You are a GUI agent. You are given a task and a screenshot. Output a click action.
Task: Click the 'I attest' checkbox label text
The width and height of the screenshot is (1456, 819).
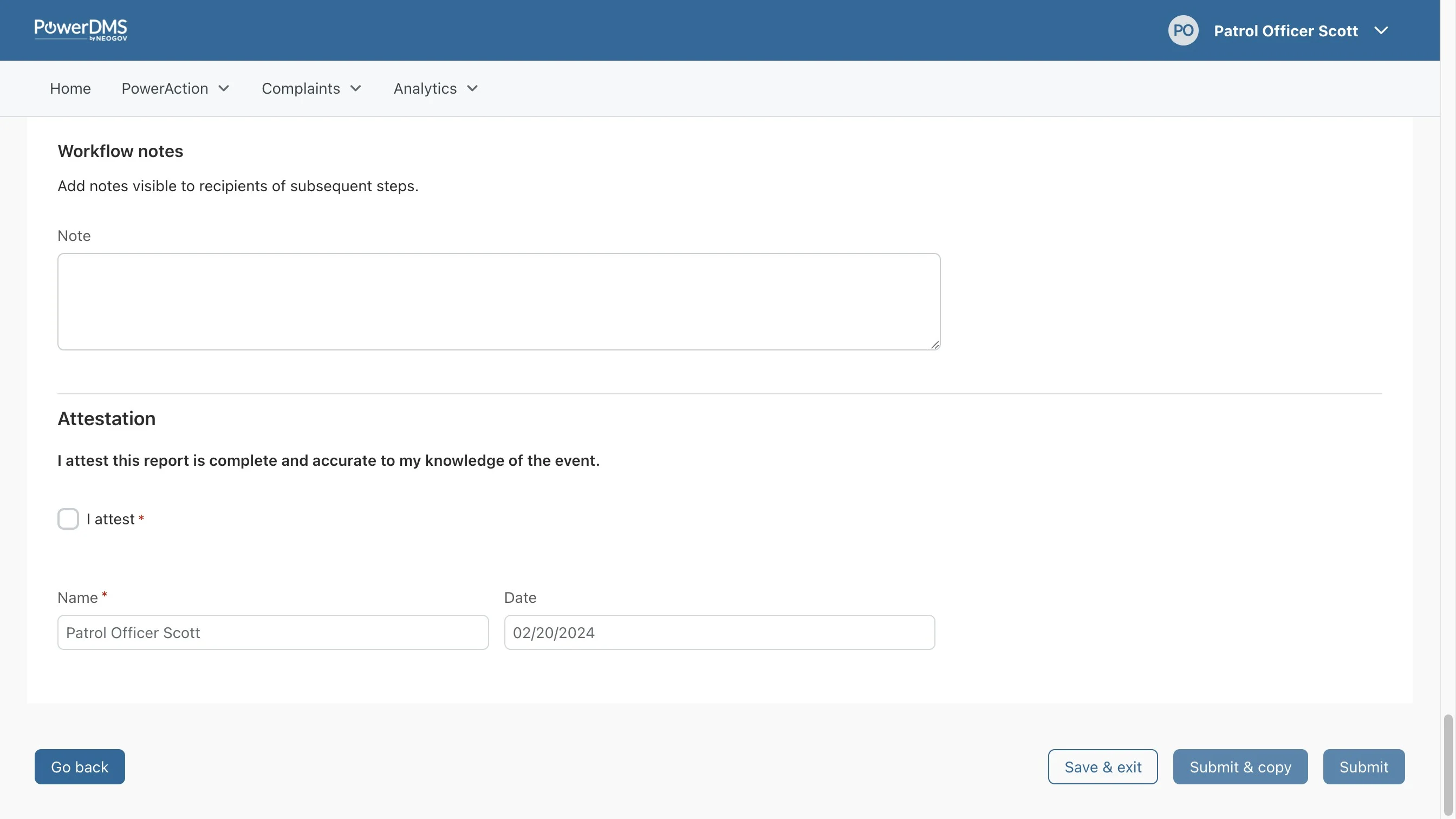(x=111, y=519)
